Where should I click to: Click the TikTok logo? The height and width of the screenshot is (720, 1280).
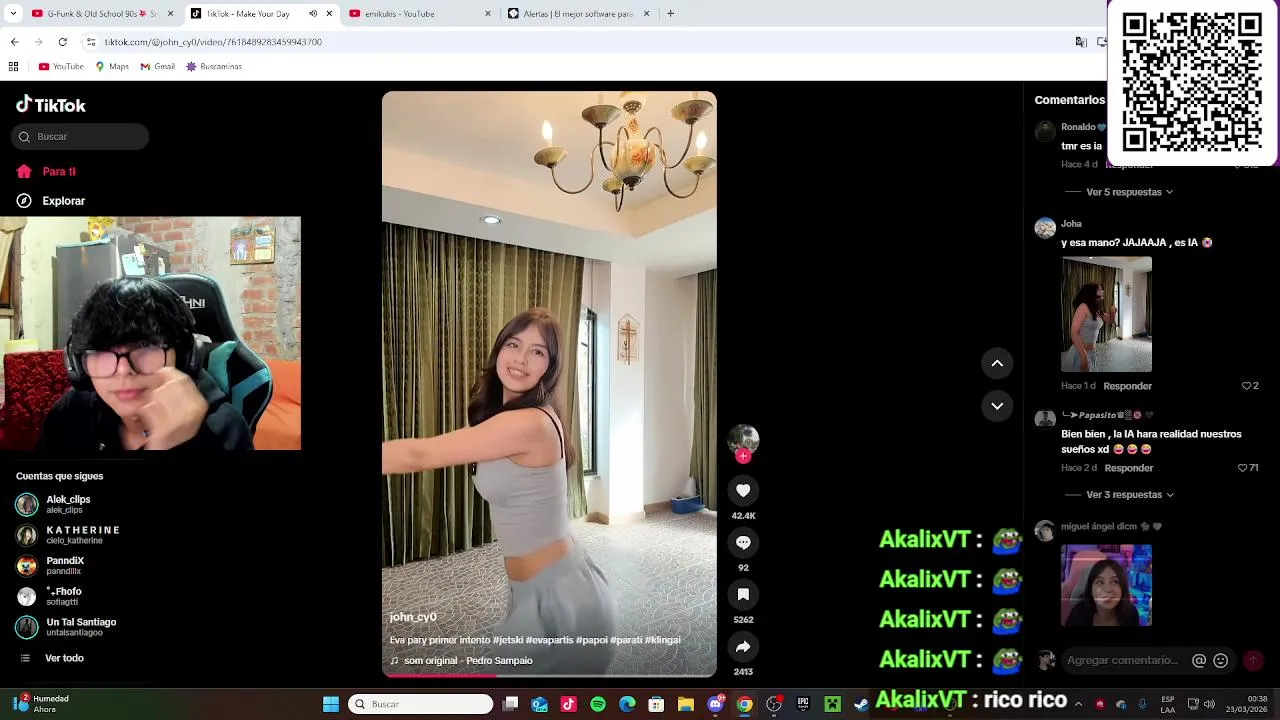coord(51,105)
